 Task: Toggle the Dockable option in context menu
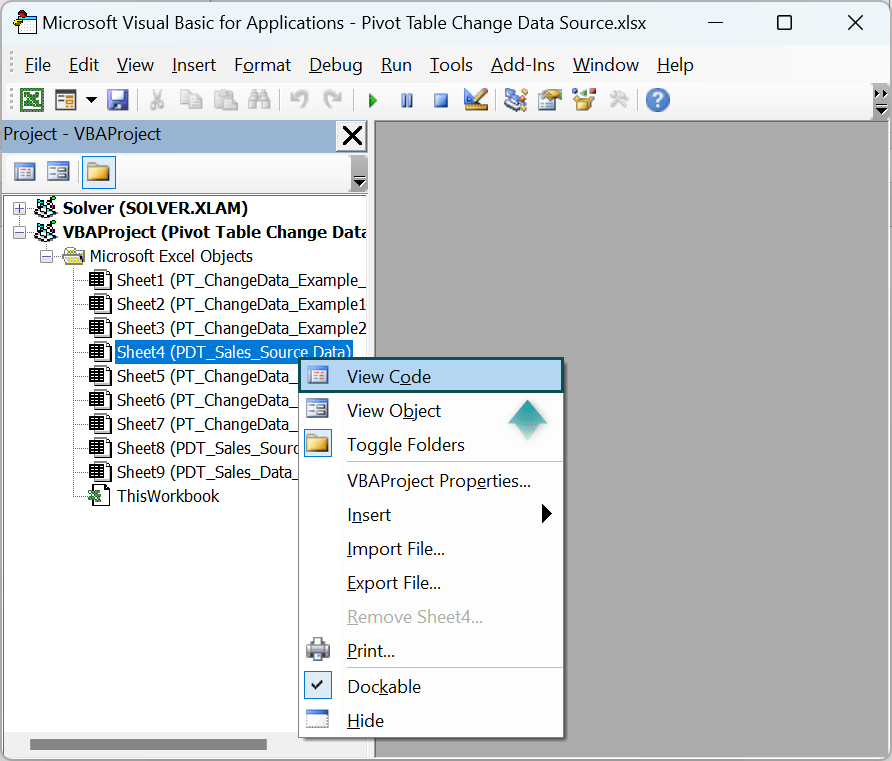click(383, 686)
